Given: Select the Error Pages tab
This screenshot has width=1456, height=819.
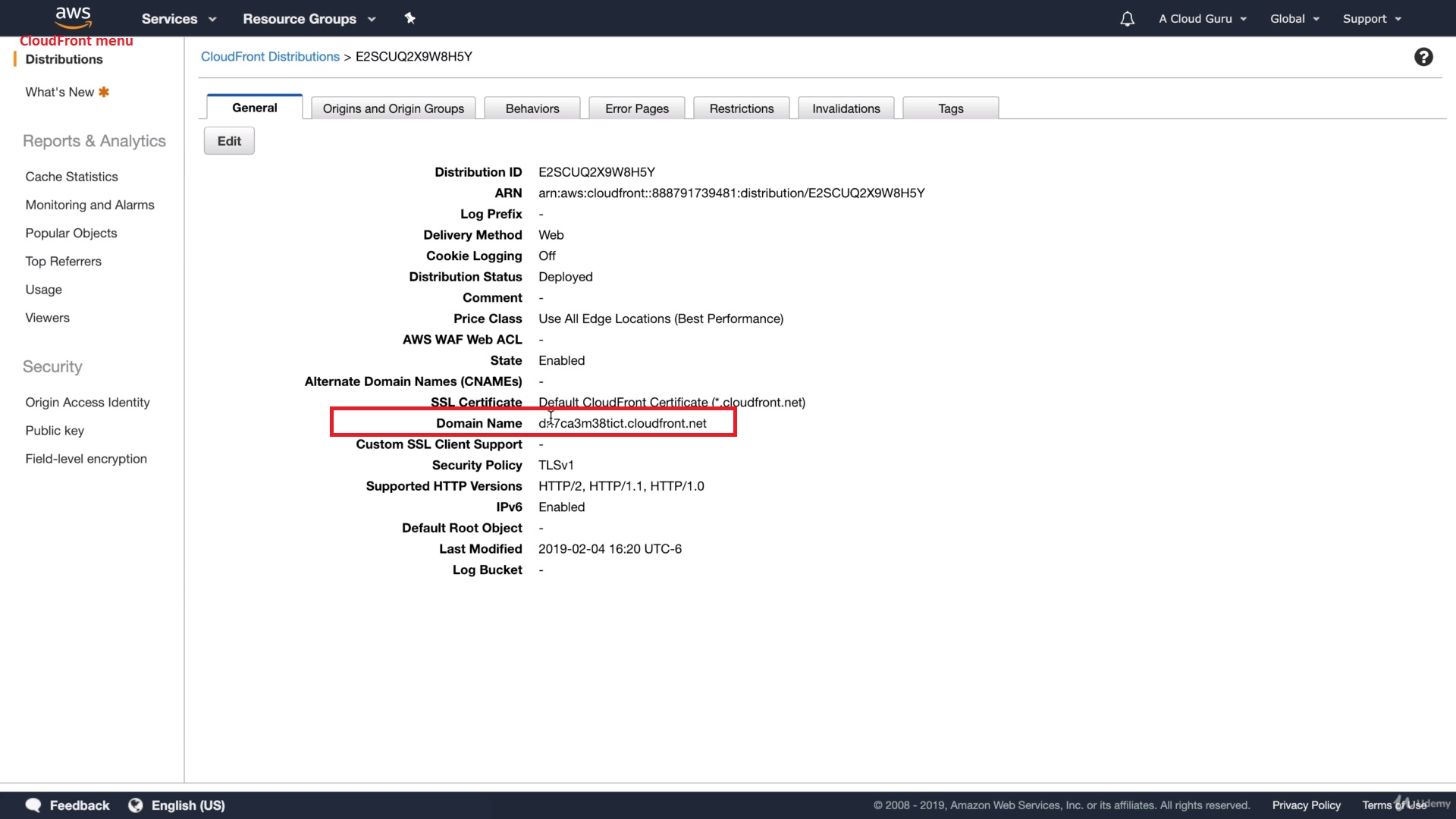Looking at the screenshot, I should pyautogui.click(x=637, y=108).
